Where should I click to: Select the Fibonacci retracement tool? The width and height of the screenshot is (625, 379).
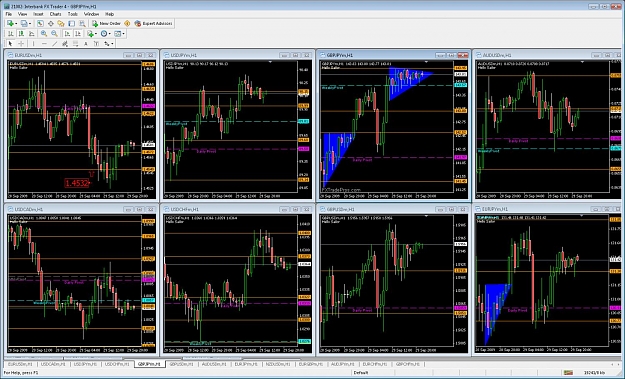(75, 43)
